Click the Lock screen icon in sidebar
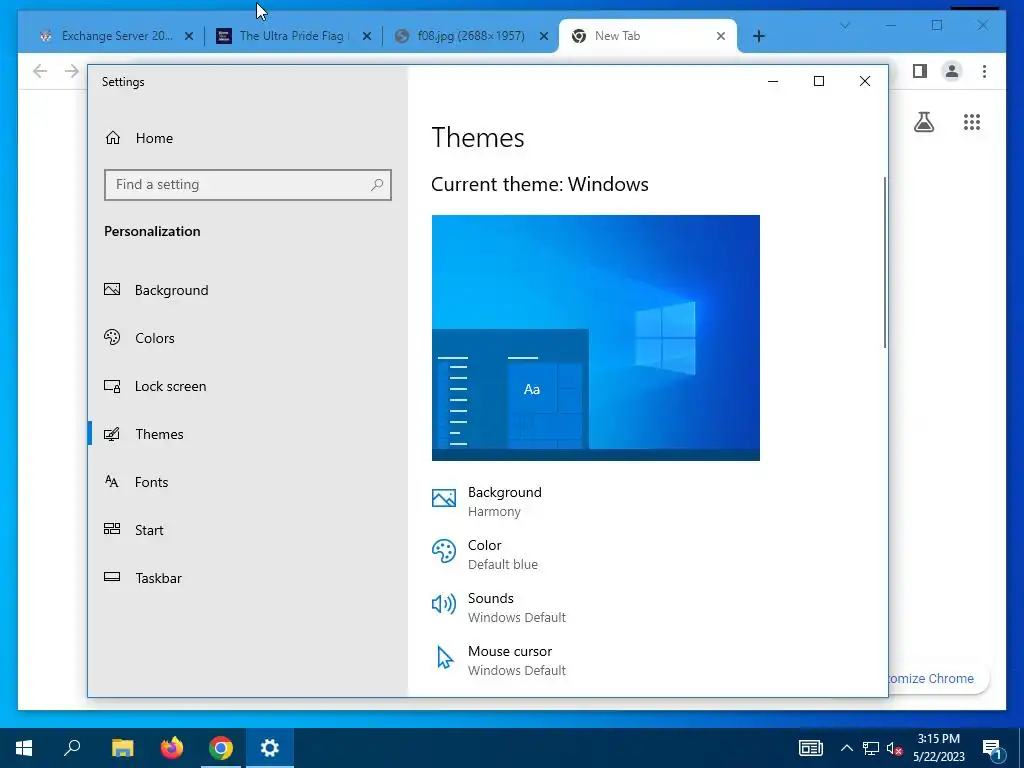 (x=112, y=386)
